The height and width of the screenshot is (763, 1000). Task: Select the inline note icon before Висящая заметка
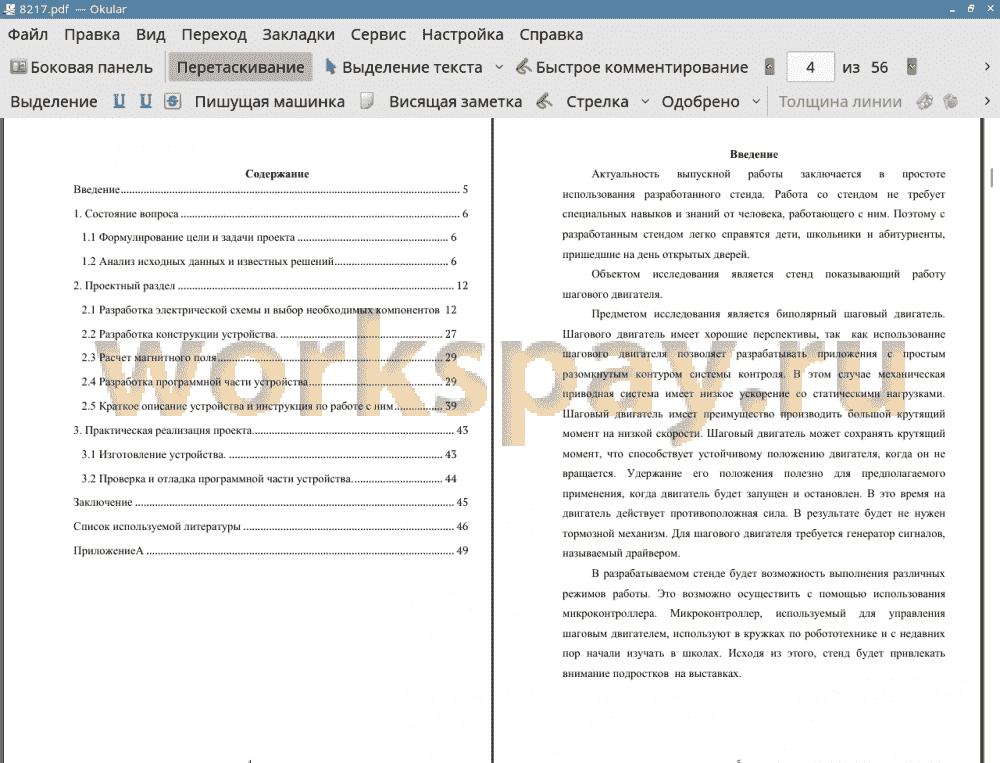tap(367, 101)
